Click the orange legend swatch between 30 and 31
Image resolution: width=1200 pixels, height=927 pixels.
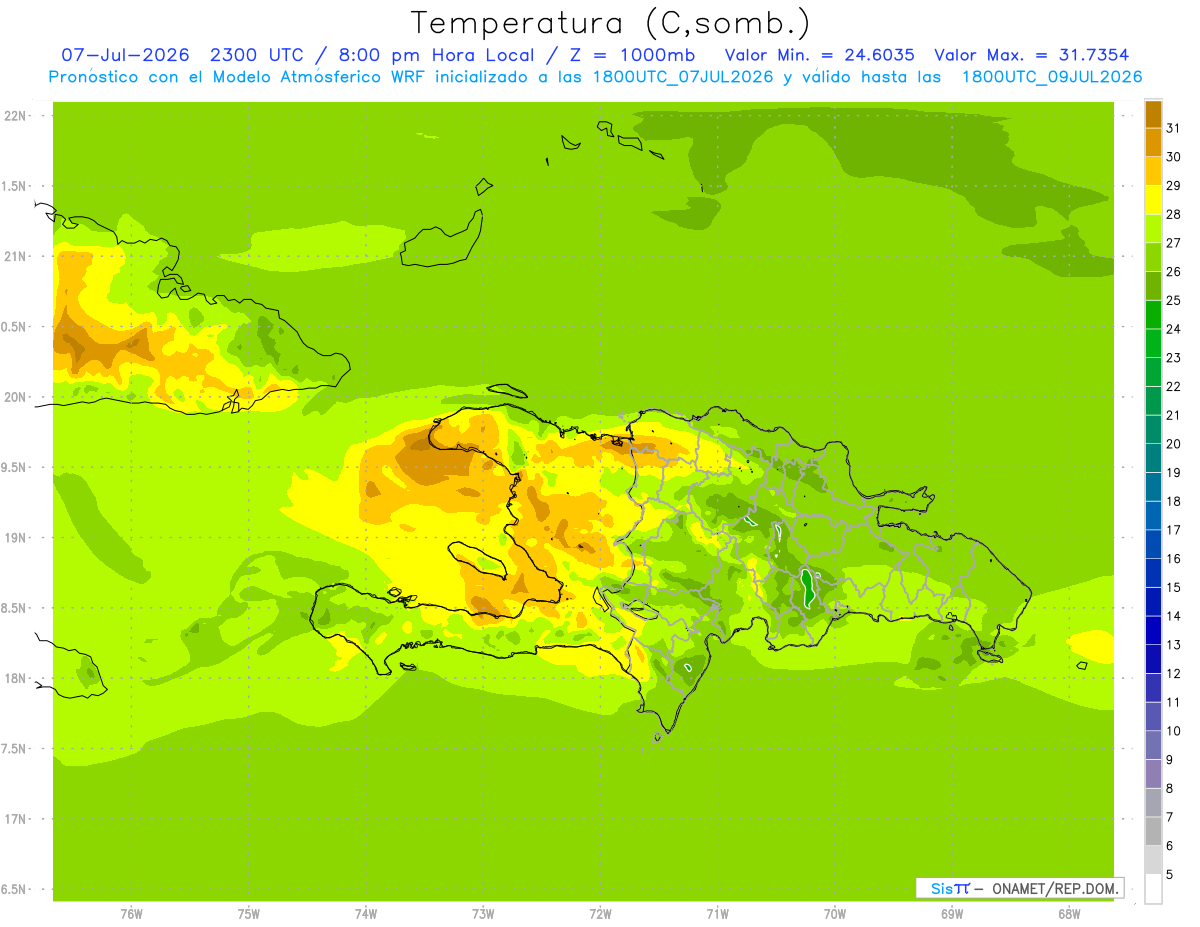pyautogui.click(x=1153, y=142)
